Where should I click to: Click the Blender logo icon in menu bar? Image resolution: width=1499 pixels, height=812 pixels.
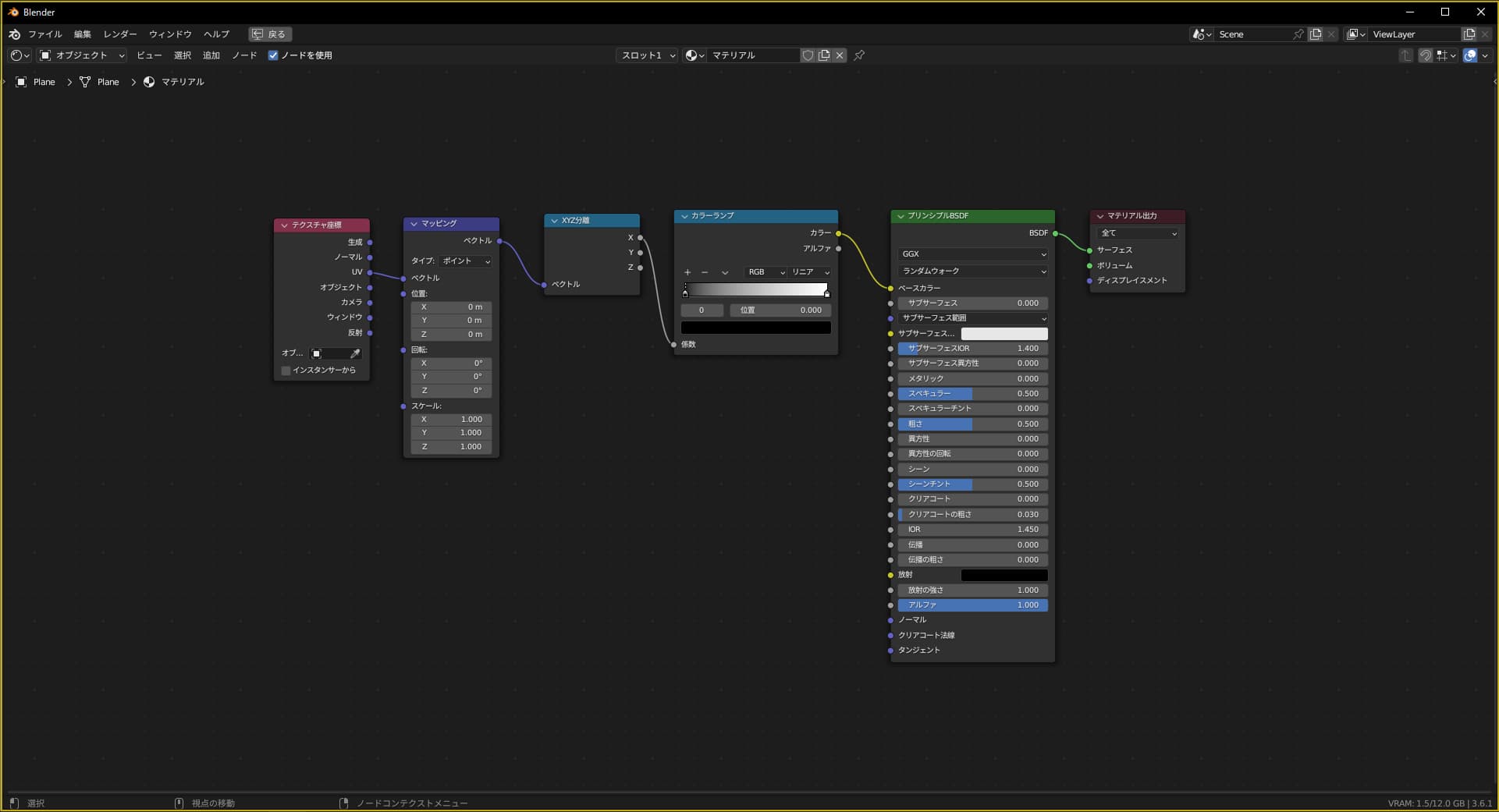[15, 34]
